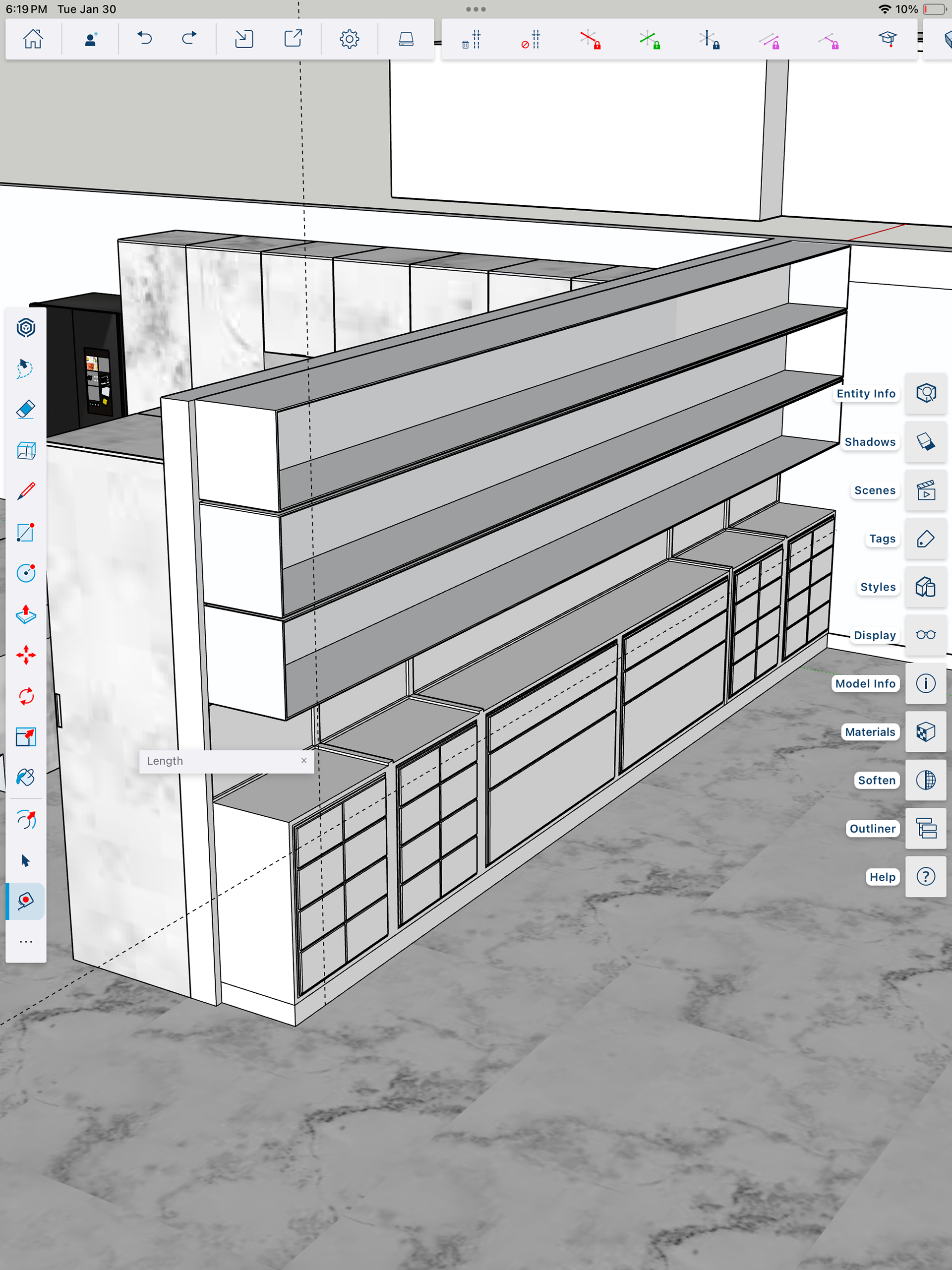Toggle blue axis lock
952x1270 pixels.
(709, 40)
